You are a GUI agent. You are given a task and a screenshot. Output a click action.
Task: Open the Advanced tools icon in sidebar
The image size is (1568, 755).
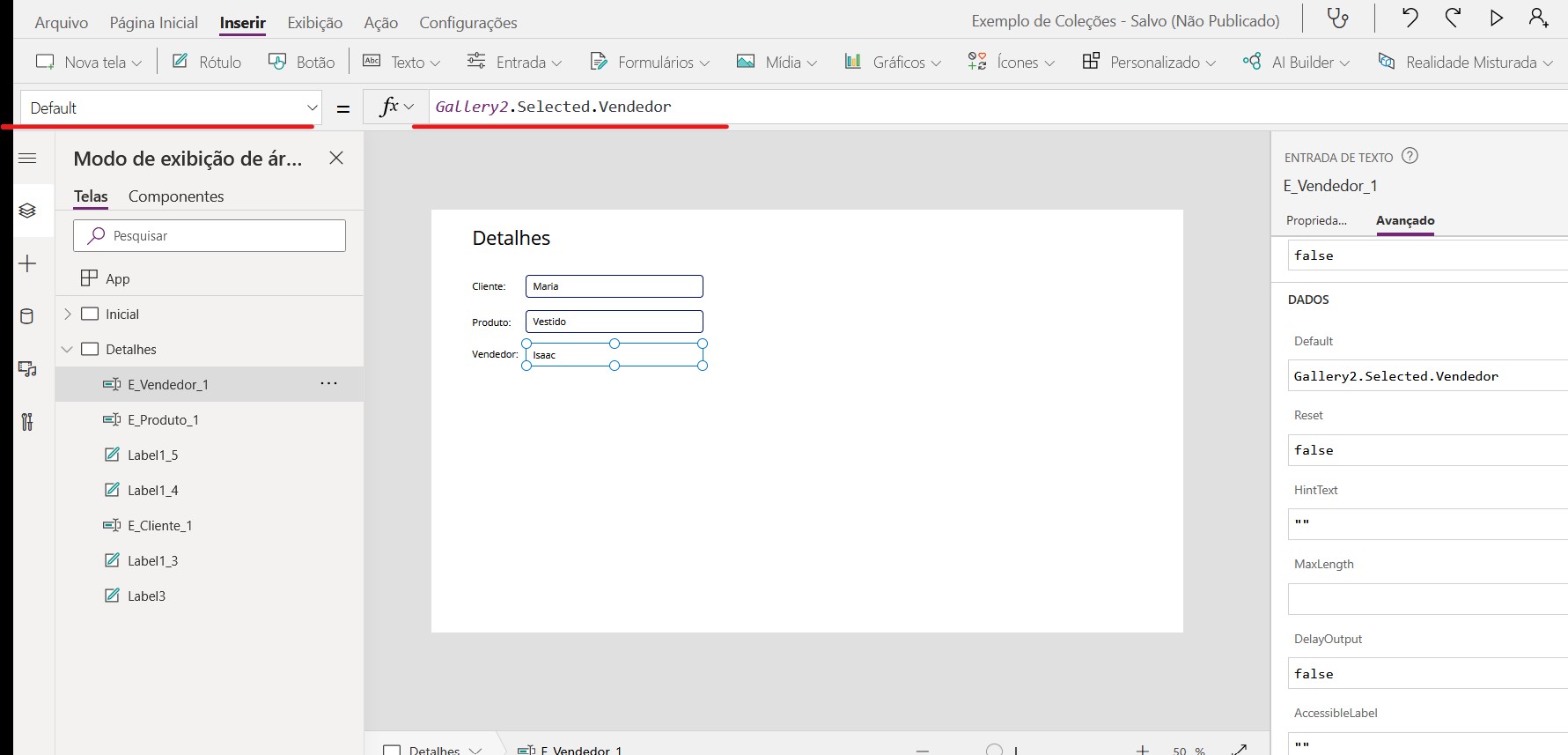click(x=27, y=423)
